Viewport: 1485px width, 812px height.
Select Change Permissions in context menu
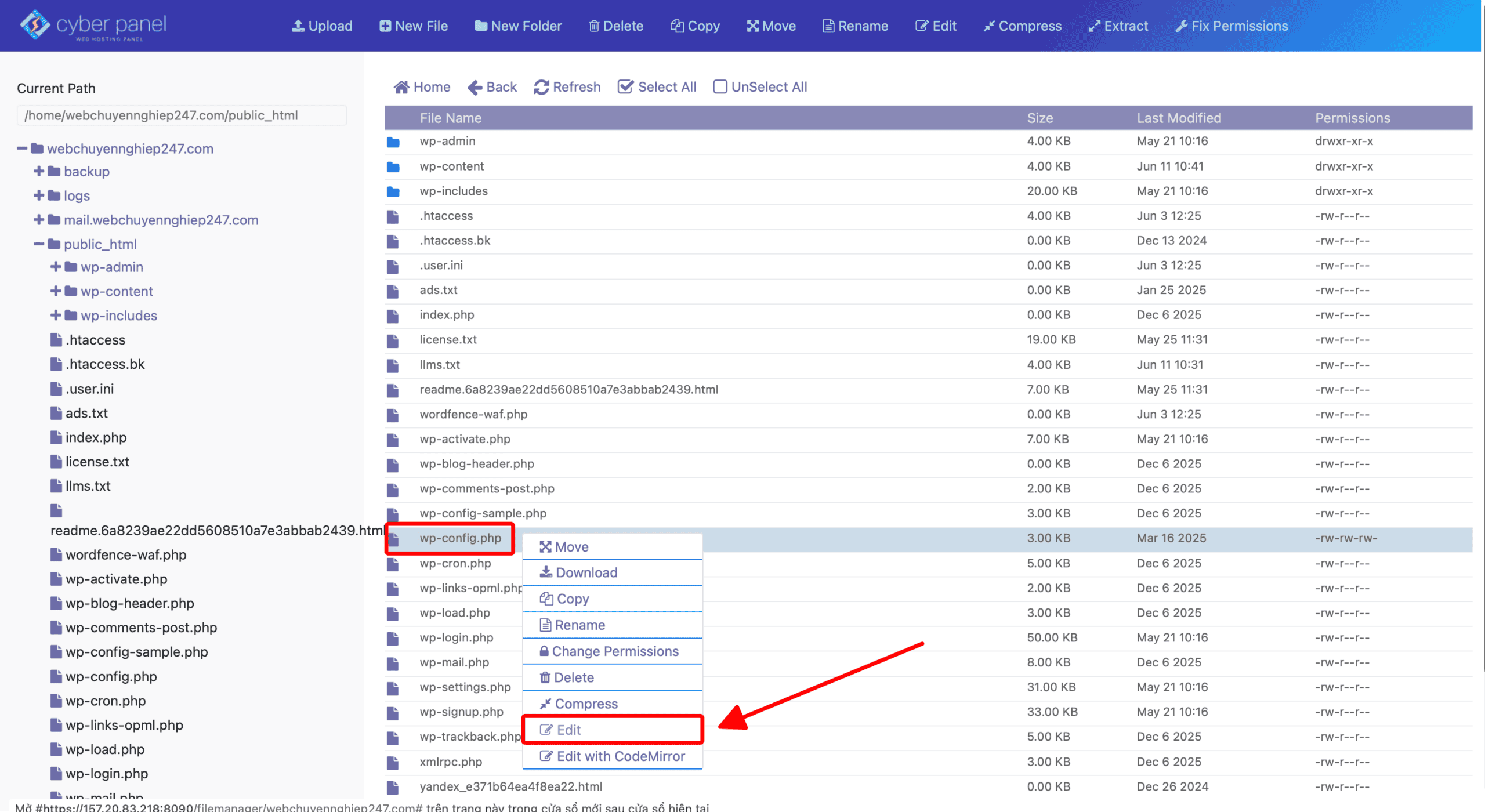pos(613,651)
